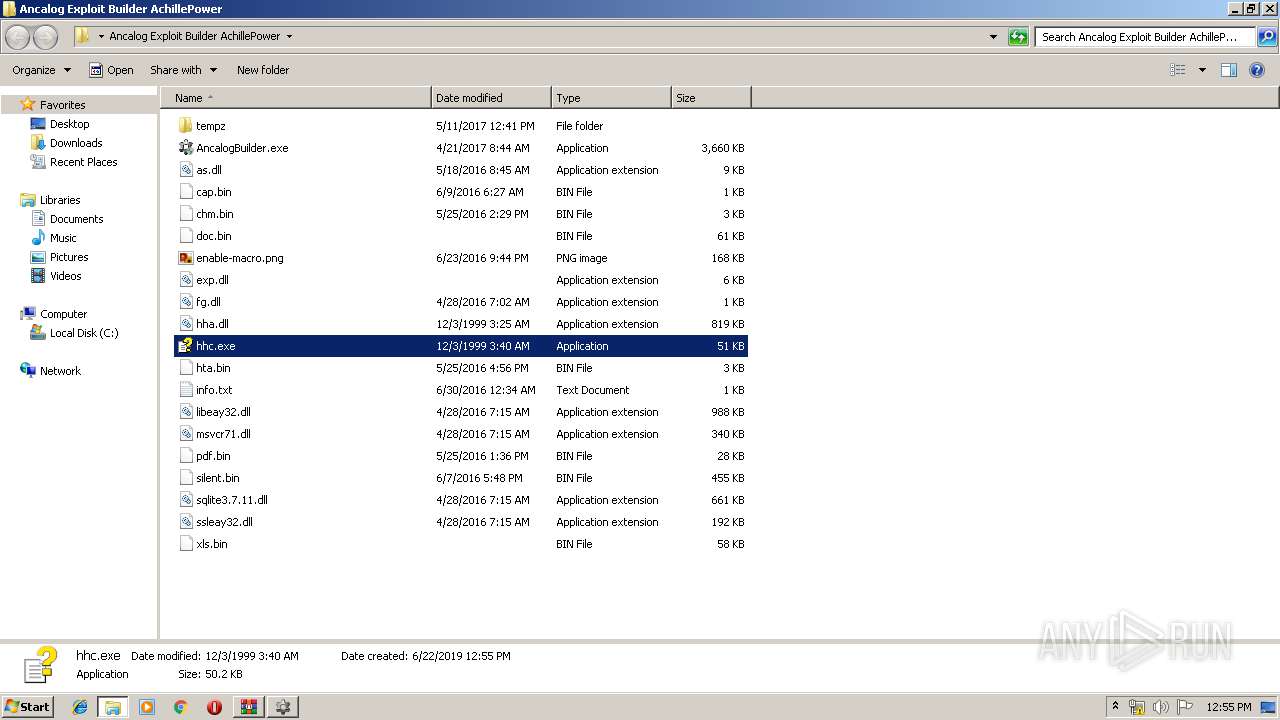
Task: Open Computer in the navigation pane
Action: pyautogui.click(x=63, y=314)
